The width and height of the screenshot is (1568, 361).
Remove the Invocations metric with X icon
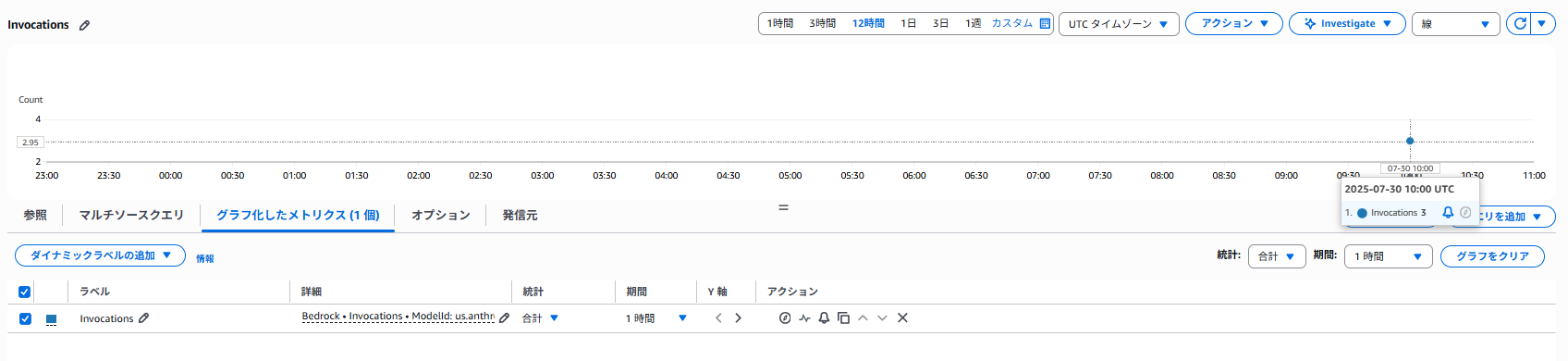click(x=902, y=317)
